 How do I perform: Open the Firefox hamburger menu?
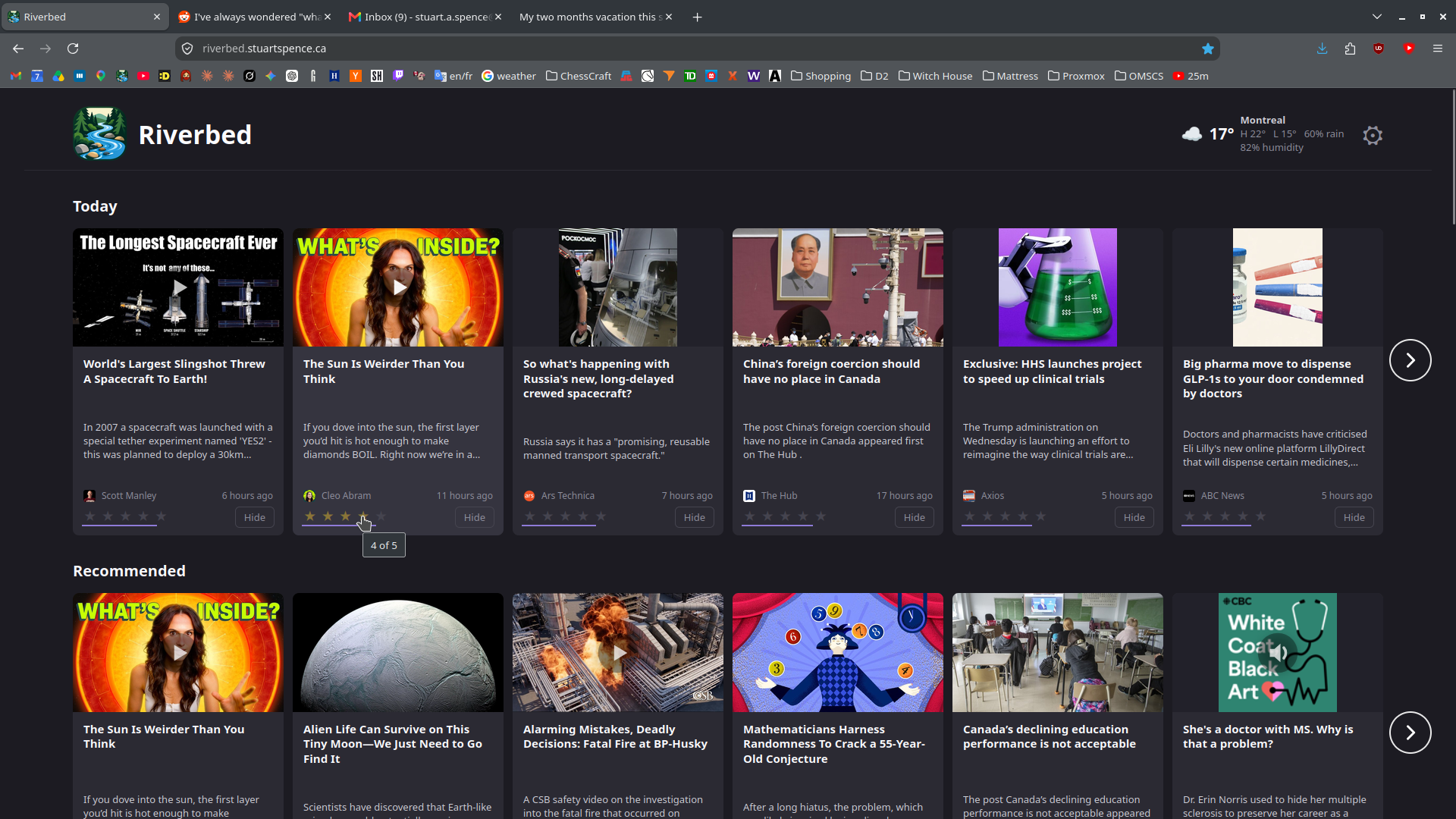click(x=1437, y=49)
